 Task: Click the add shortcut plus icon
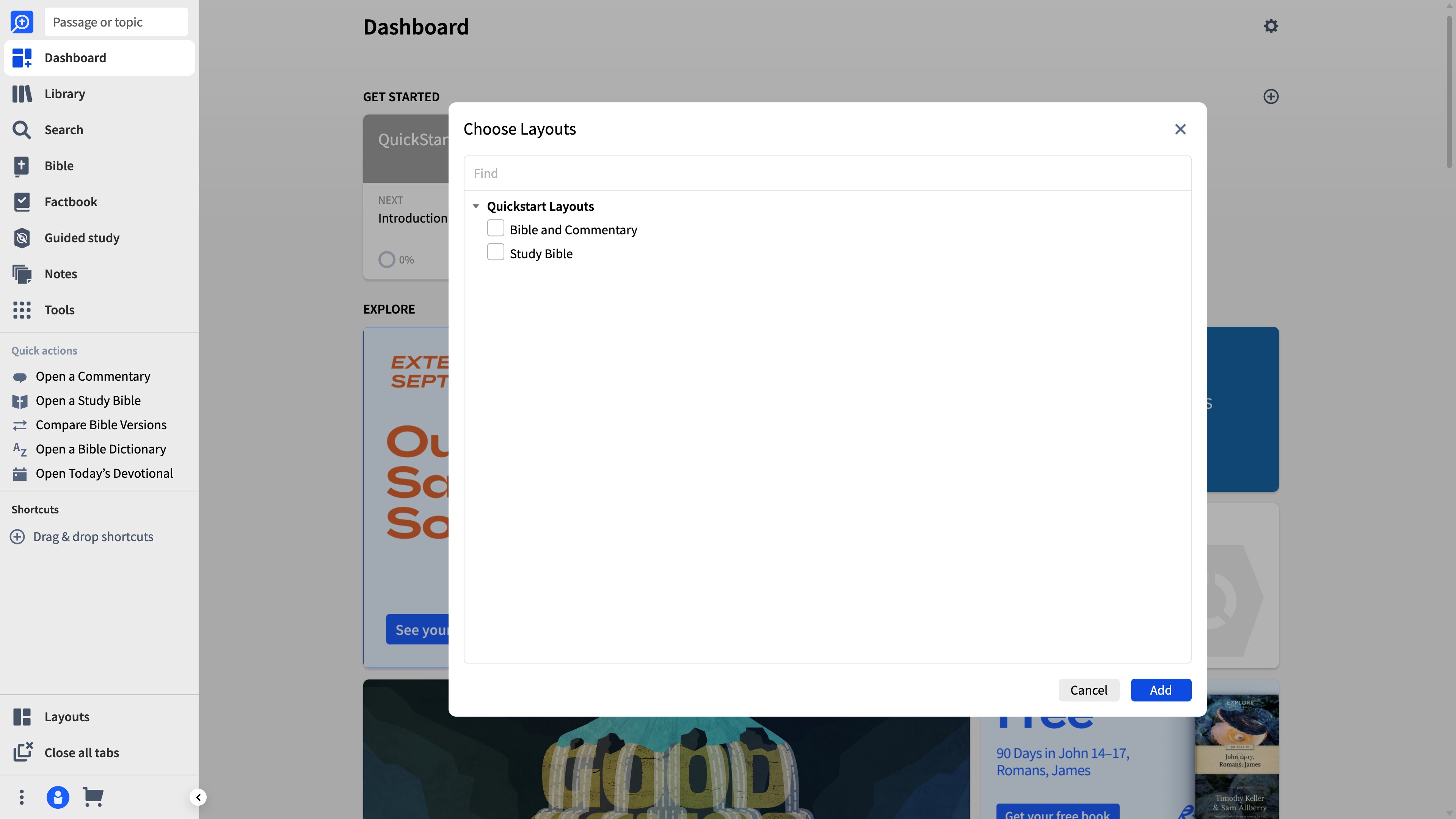coord(17,537)
